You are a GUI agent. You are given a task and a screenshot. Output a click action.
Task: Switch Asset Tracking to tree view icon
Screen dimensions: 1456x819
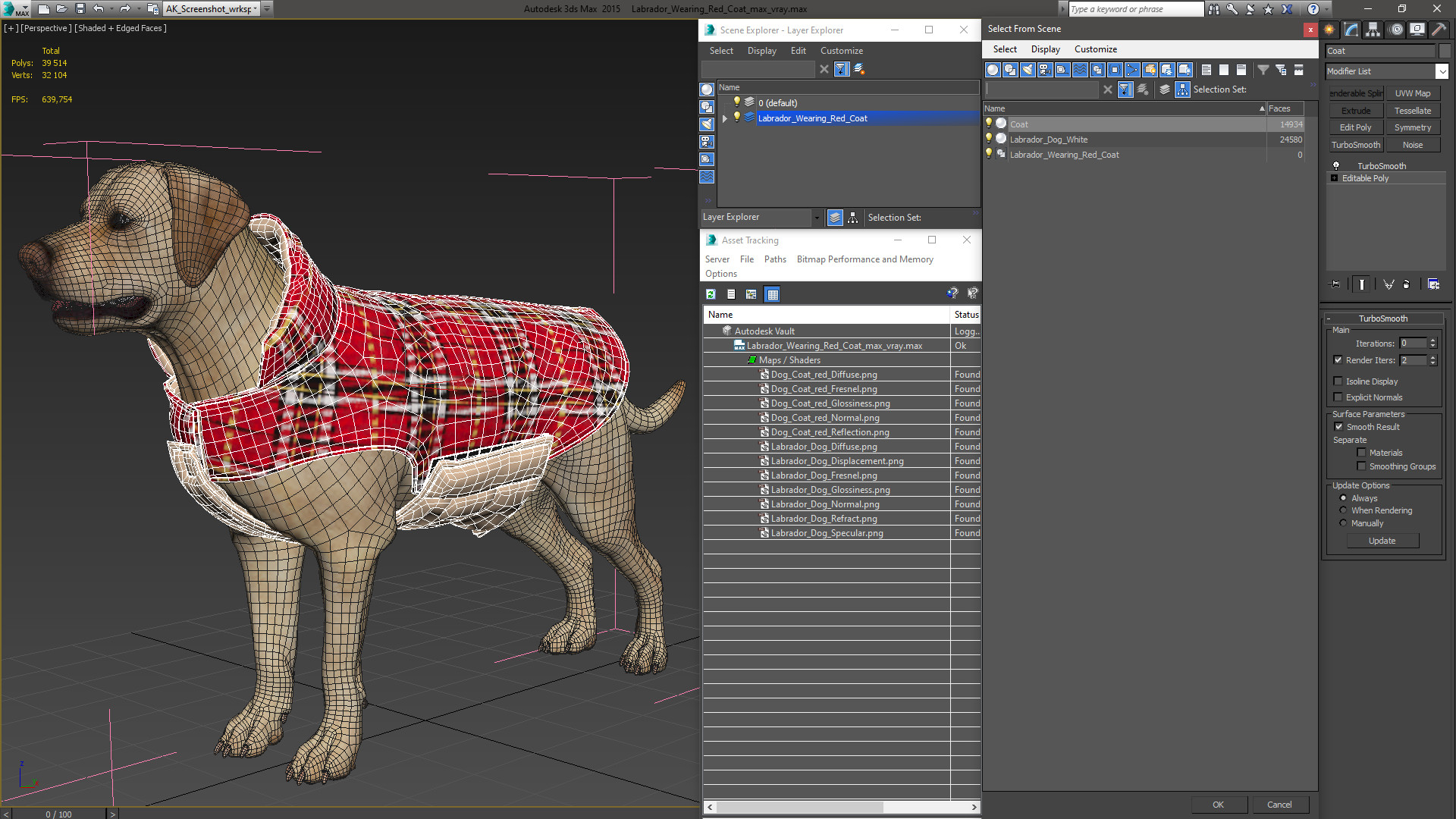click(752, 294)
